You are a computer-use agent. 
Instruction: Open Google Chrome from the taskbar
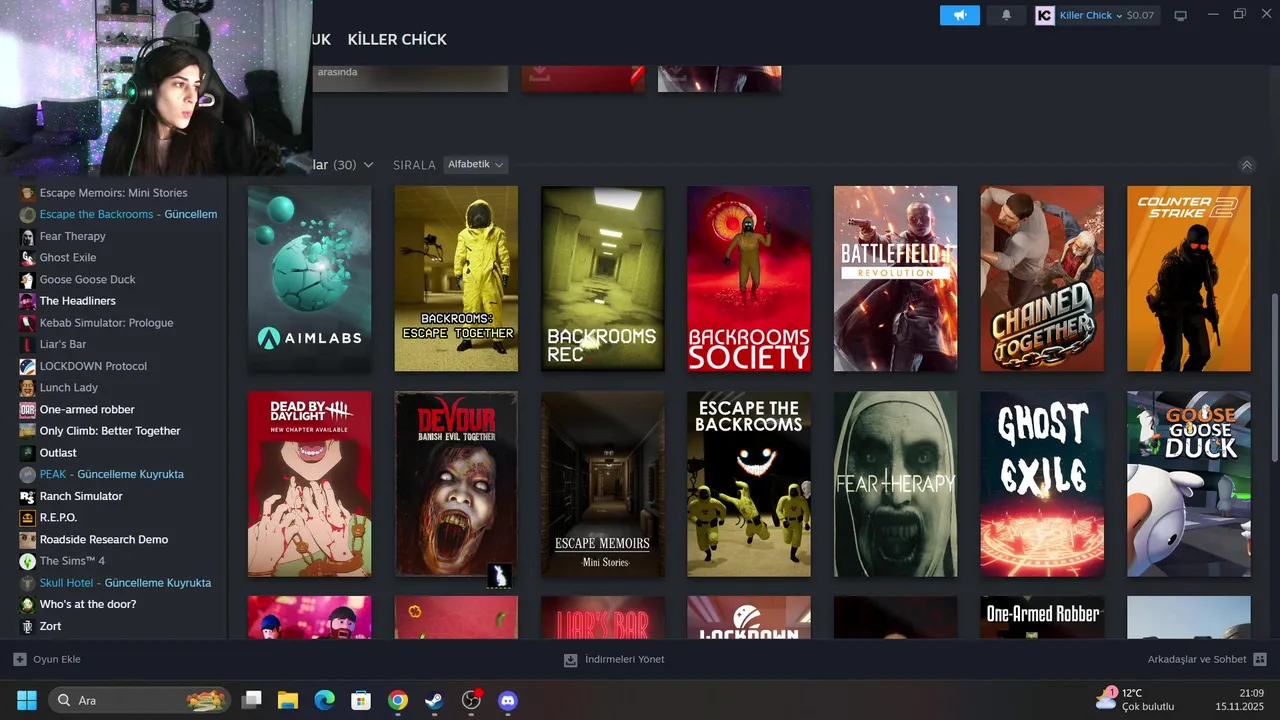tap(398, 700)
